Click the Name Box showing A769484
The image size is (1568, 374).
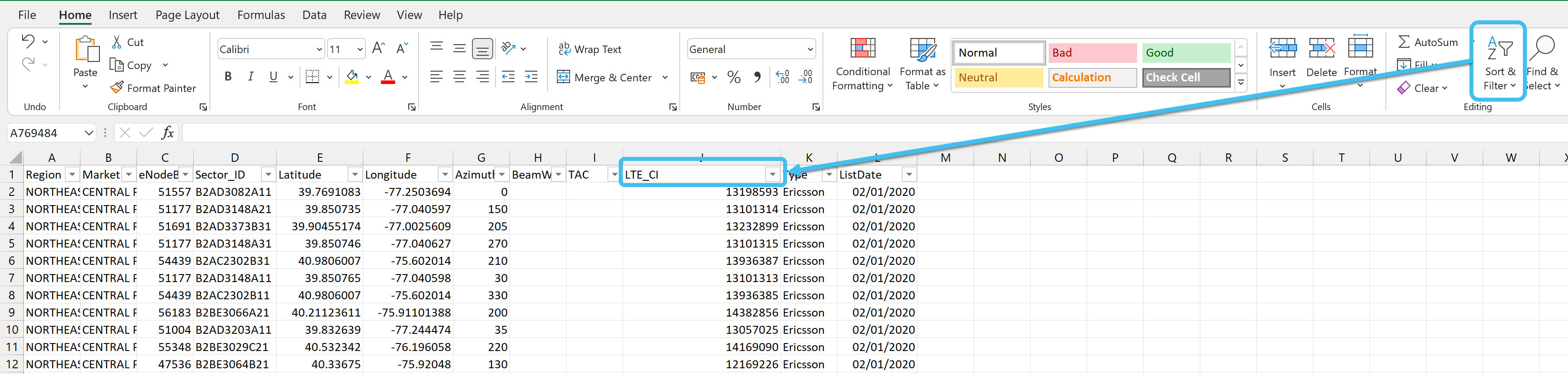(44, 133)
